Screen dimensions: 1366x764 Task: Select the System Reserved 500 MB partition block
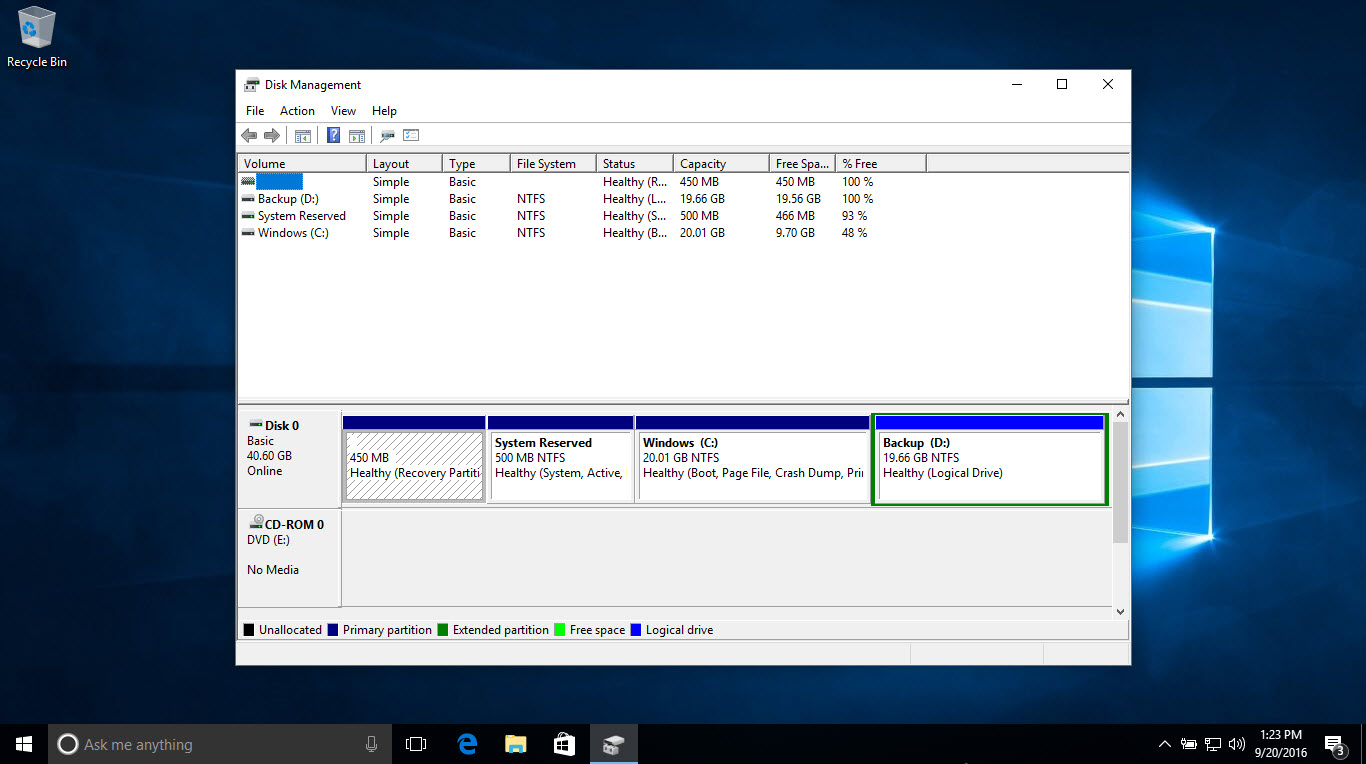coord(561,459)
